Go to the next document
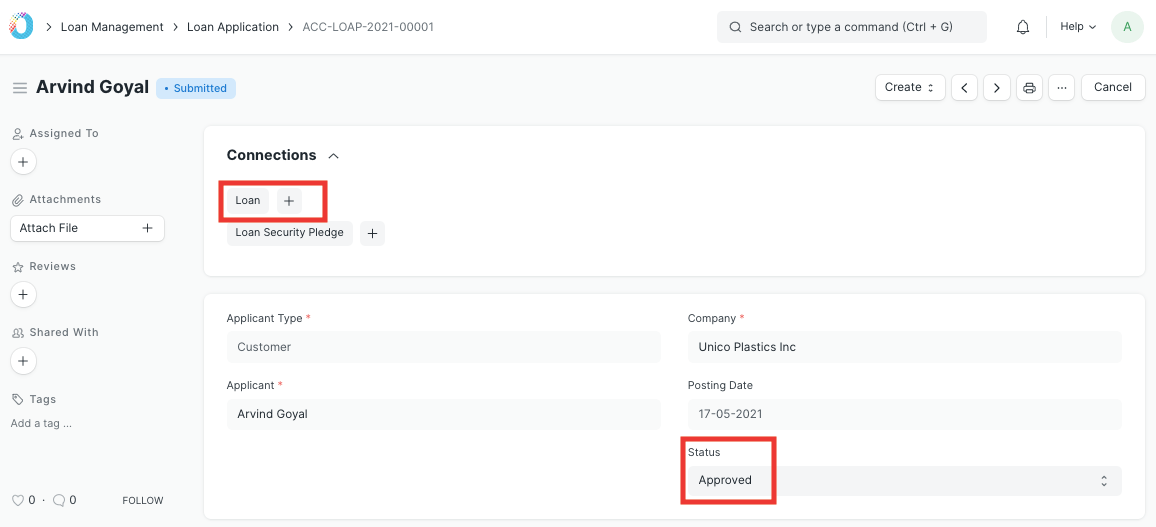The height and width of the screenshot is (527, 1156). coord(997,88)
